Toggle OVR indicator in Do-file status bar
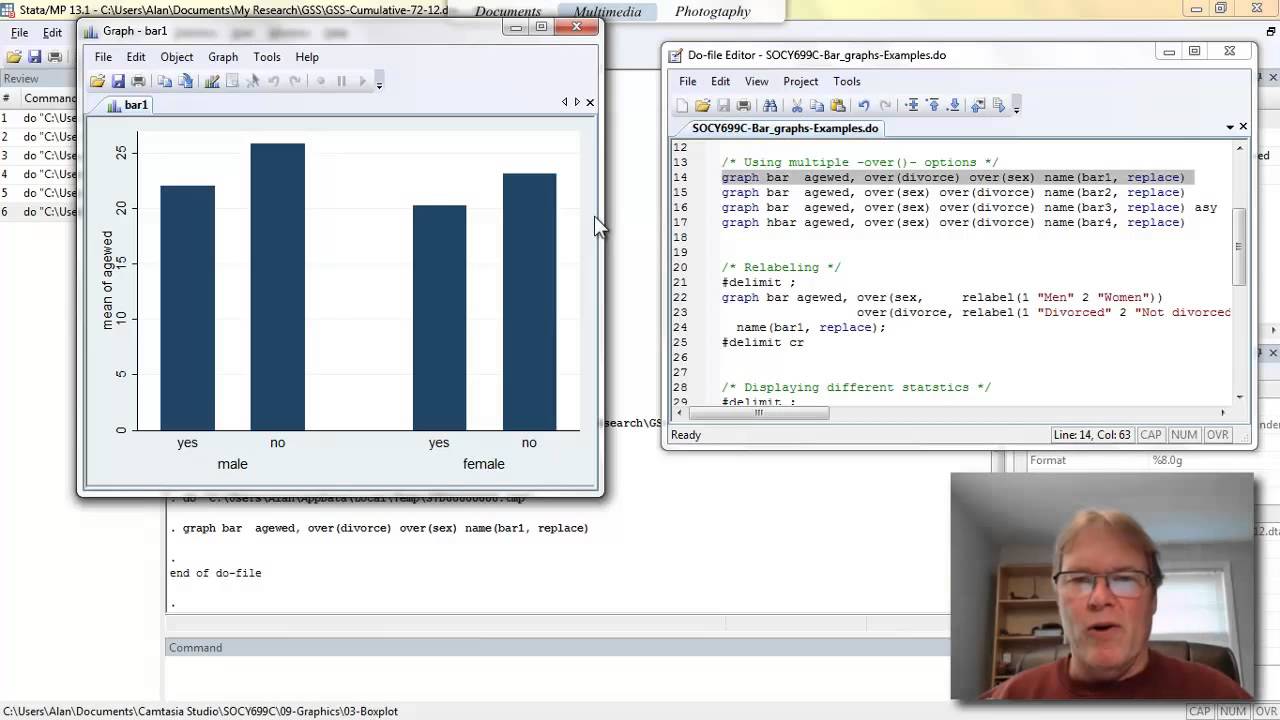 click(1217, 435)
